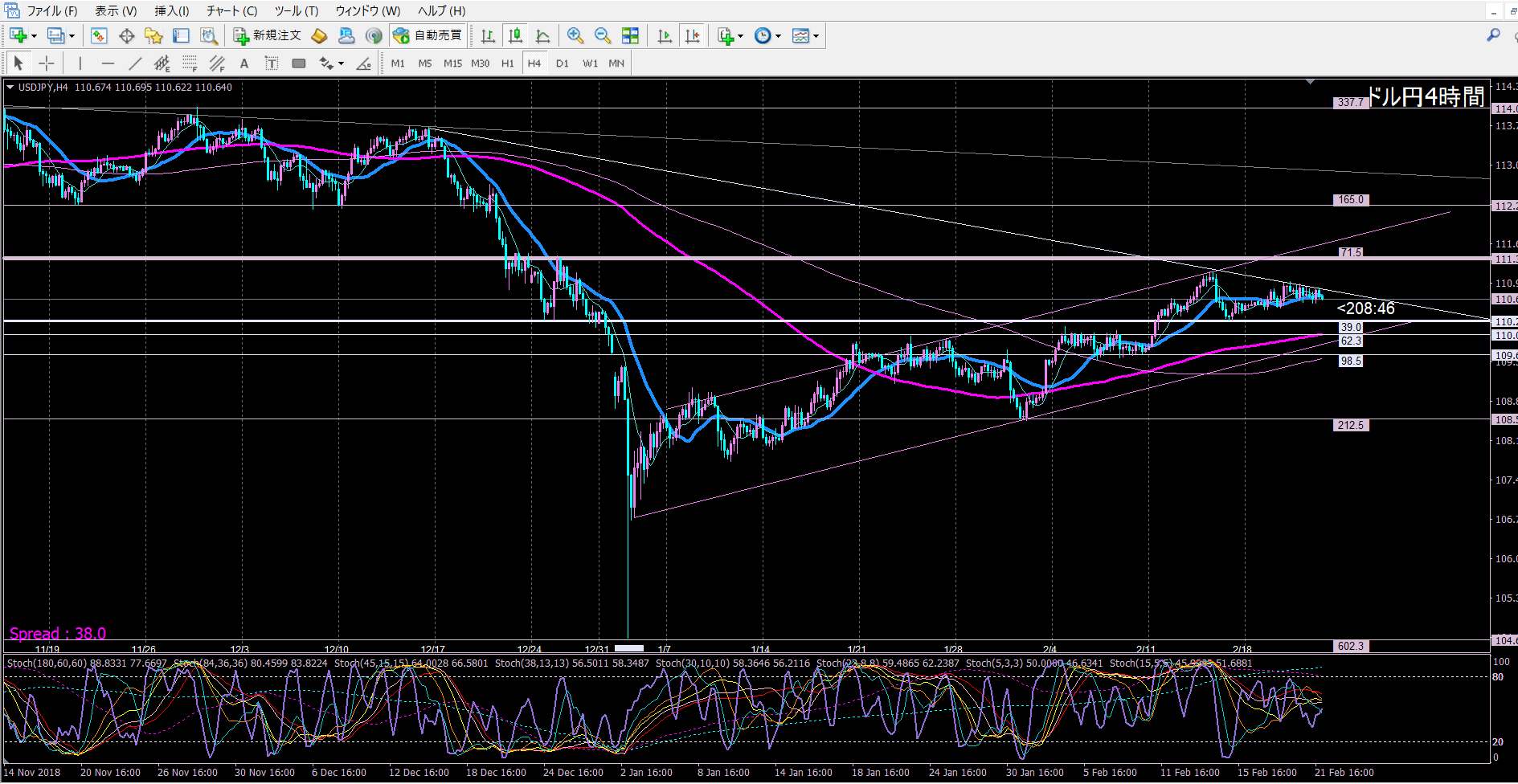Switch chart to bar chart
The height and width of the screenshot is (784, 1518).
[x=488, y=35]
